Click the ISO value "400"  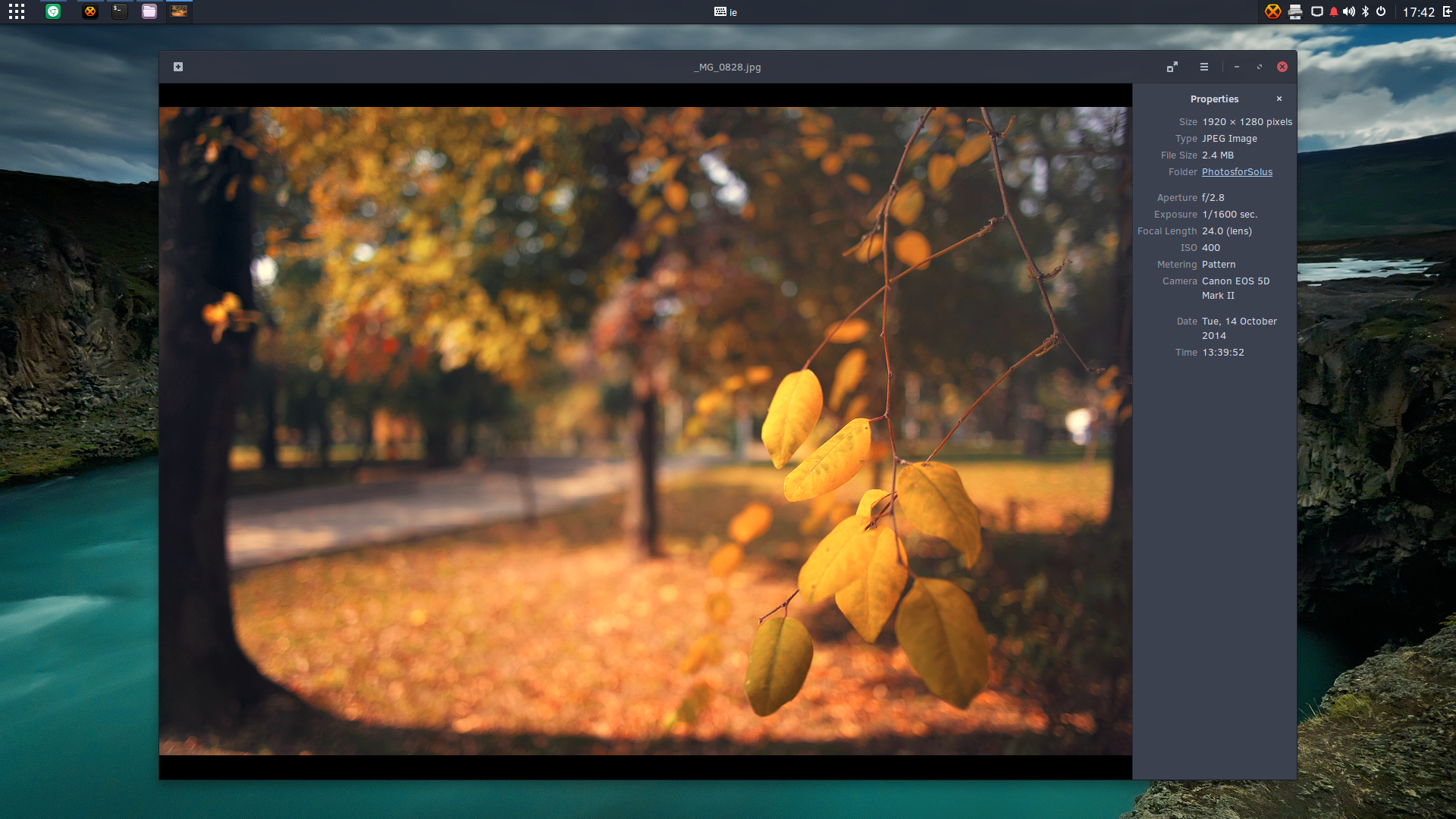tap(1211, 248)
